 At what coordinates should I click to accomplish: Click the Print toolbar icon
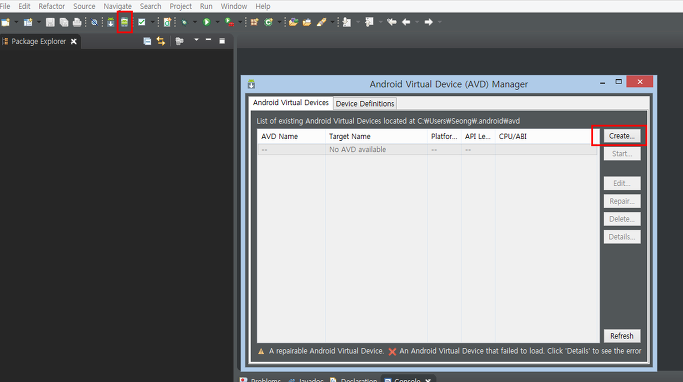pyautogui.click(x=77, y=22)
